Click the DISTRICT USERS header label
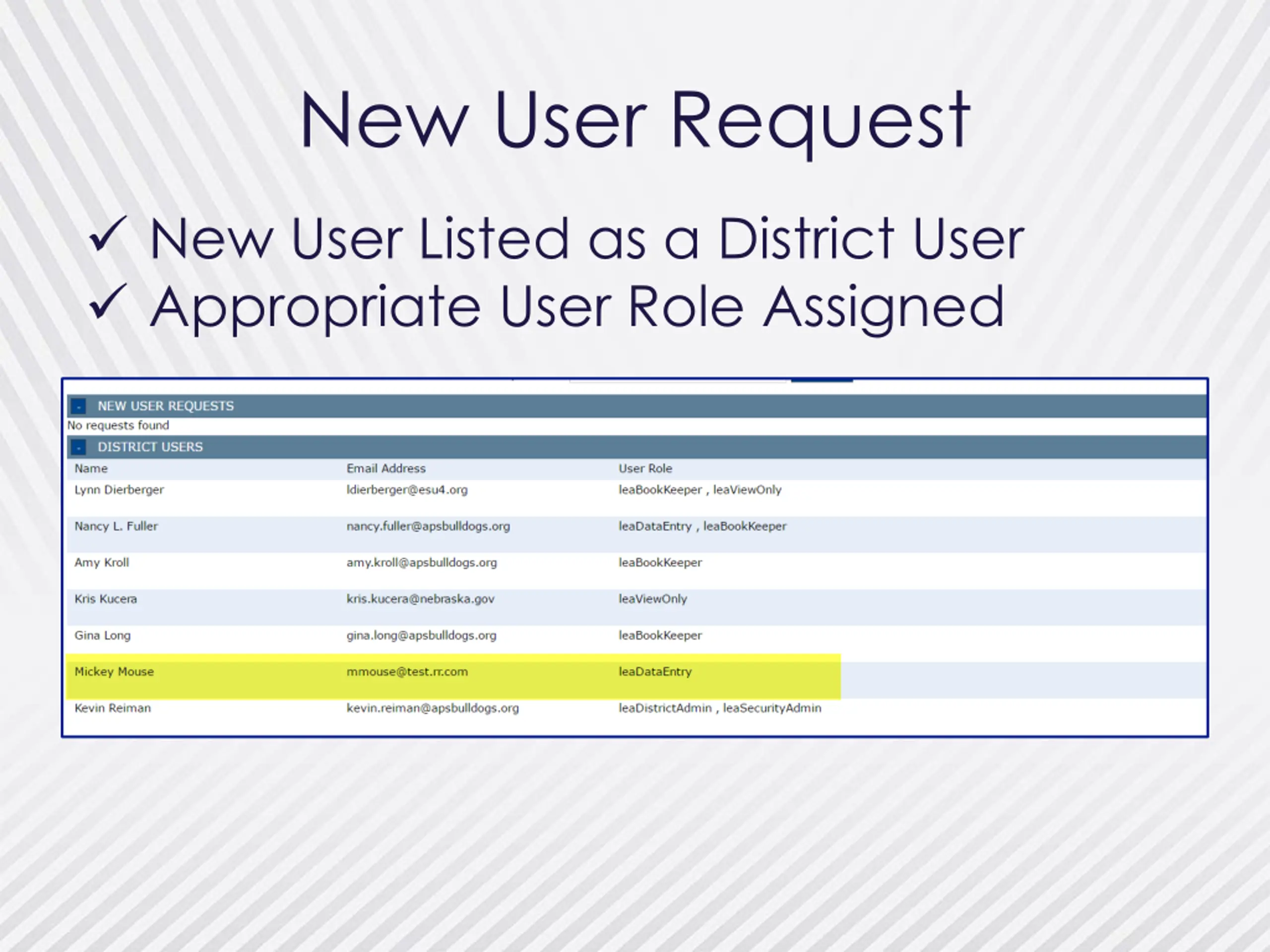 pos(150,447)
